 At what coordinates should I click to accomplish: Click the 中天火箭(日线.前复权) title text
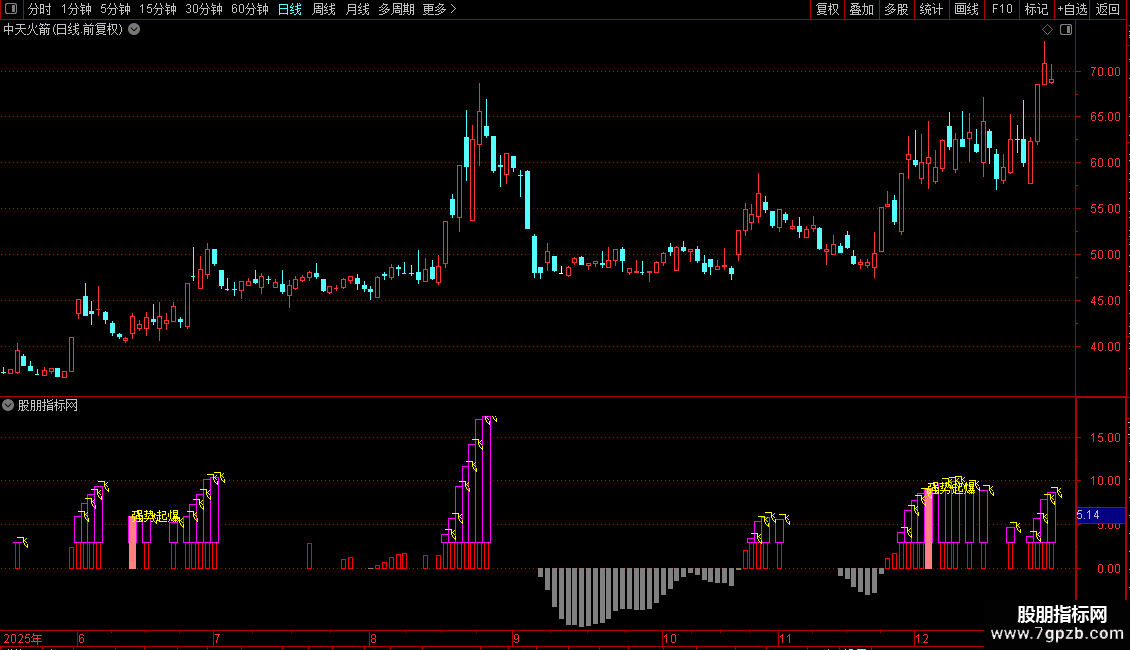click(x=63, y=30)
